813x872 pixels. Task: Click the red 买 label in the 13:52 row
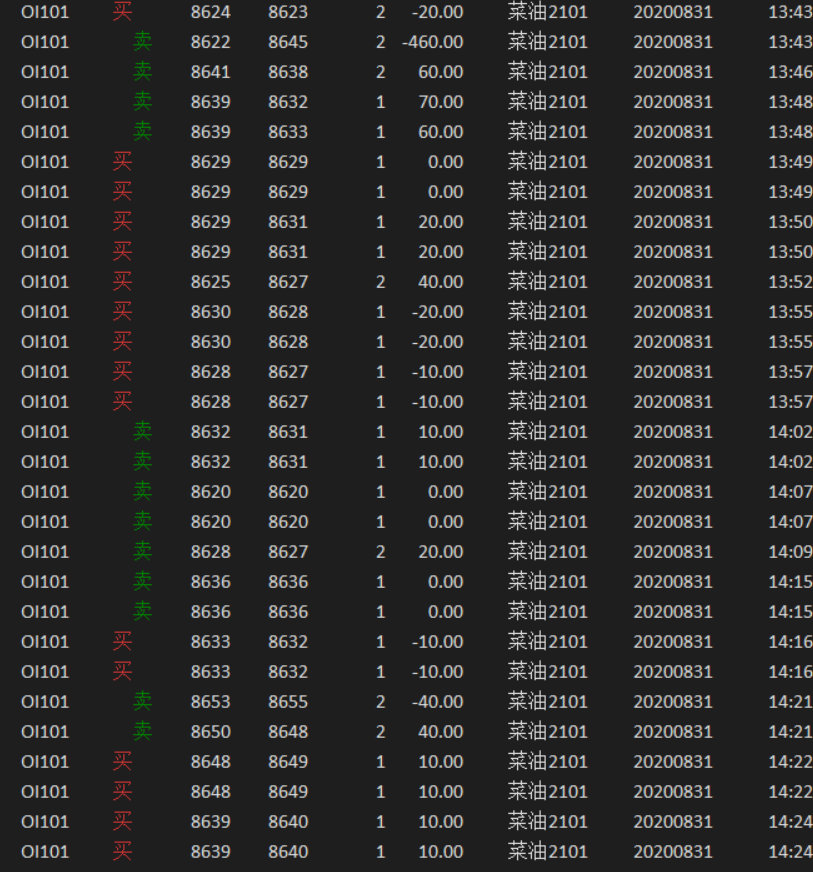tap(122, 282)
